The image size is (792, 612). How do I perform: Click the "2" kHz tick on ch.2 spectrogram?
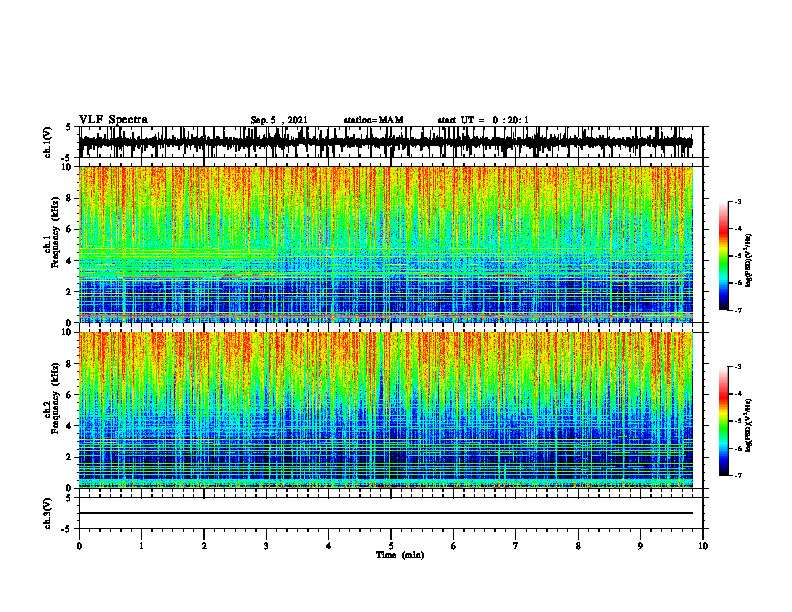point(70,458)
